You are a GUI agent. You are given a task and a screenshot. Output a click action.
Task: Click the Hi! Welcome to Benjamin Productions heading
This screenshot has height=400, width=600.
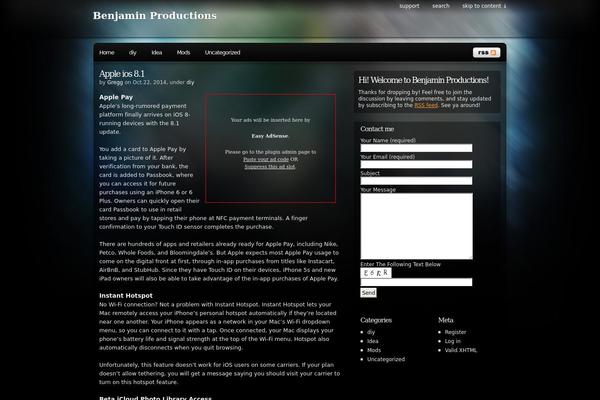point(424,80)
